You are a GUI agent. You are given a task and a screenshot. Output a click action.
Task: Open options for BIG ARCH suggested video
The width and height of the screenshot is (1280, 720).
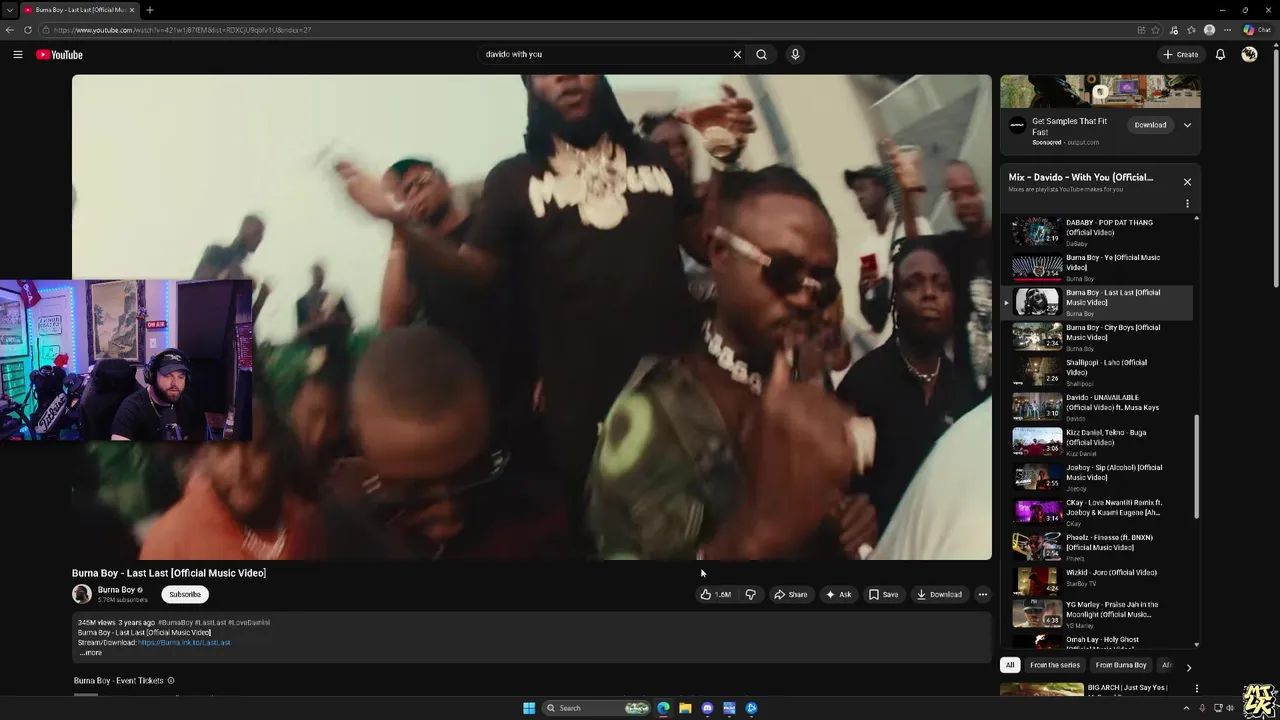point(1196,688)
